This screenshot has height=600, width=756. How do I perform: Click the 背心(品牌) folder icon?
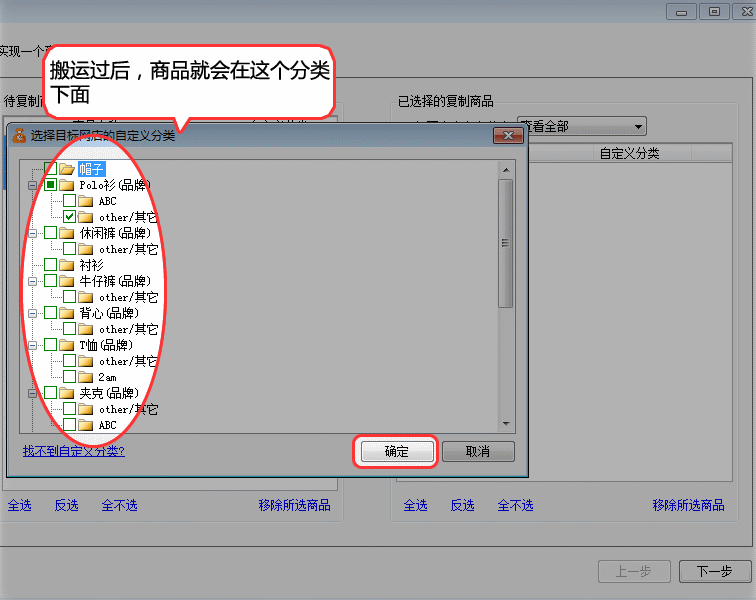67,313
